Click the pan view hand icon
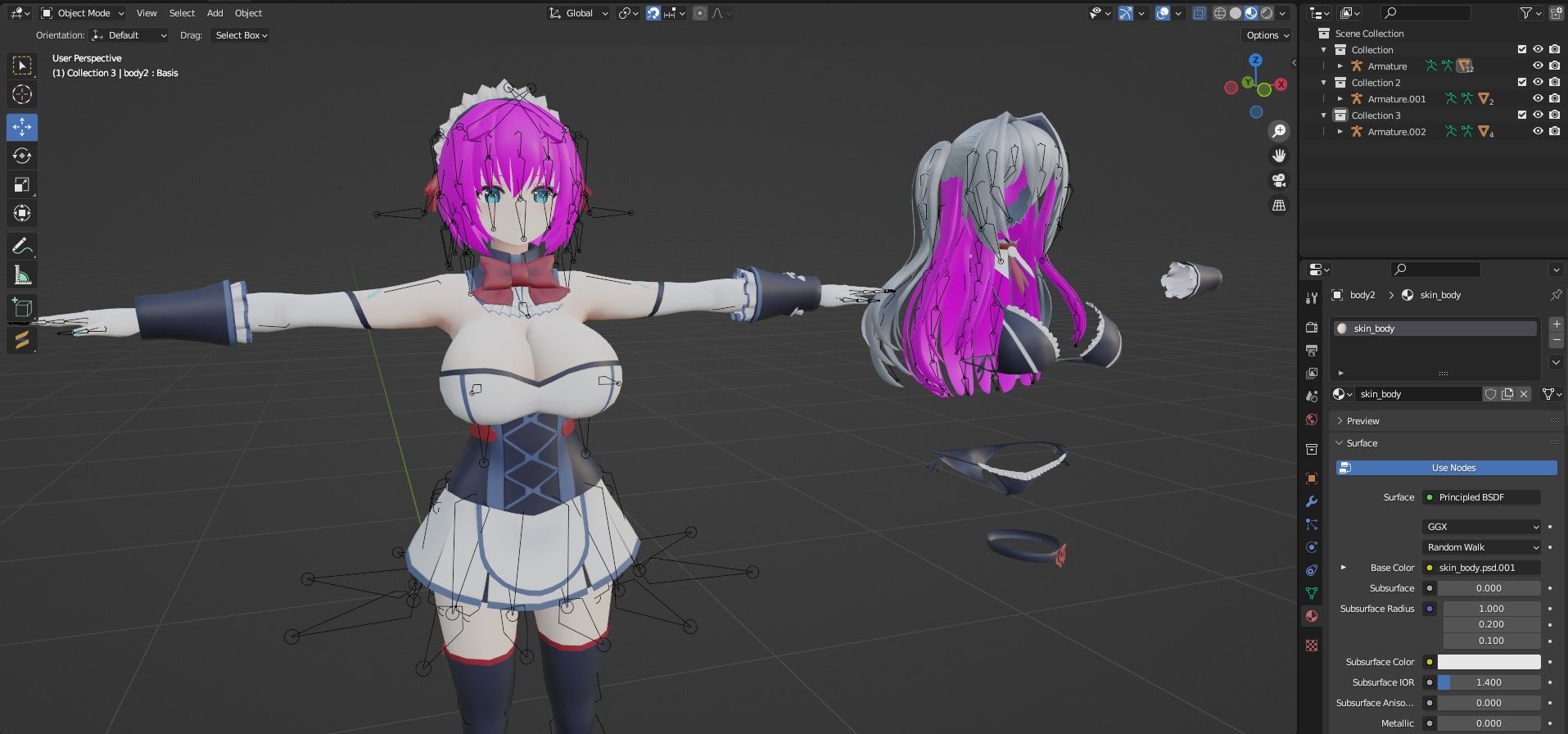Viewport: 1568px width, 734px height. (x=1279, y=156)
